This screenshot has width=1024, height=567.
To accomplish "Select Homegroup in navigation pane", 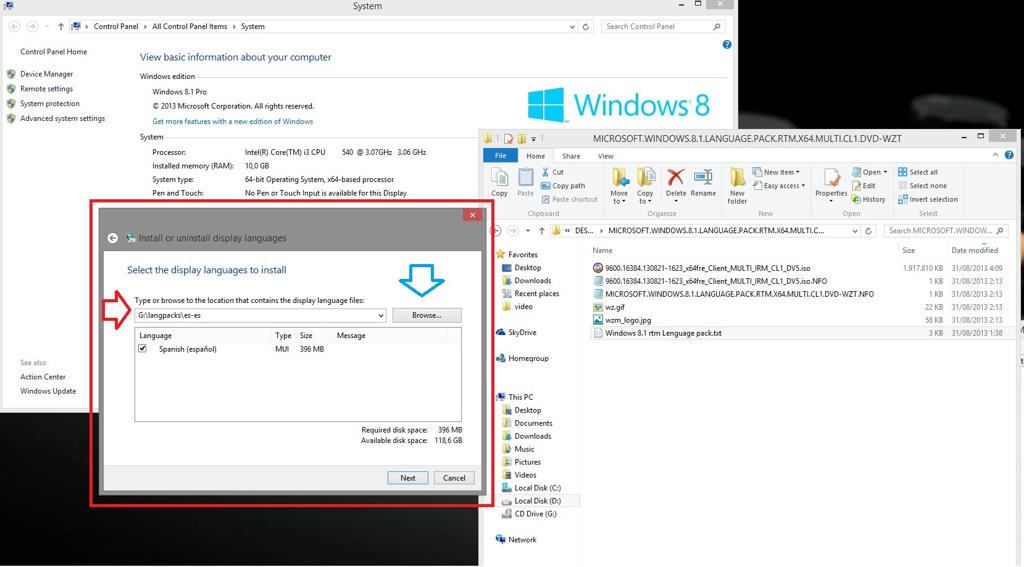I will point(528,359).
